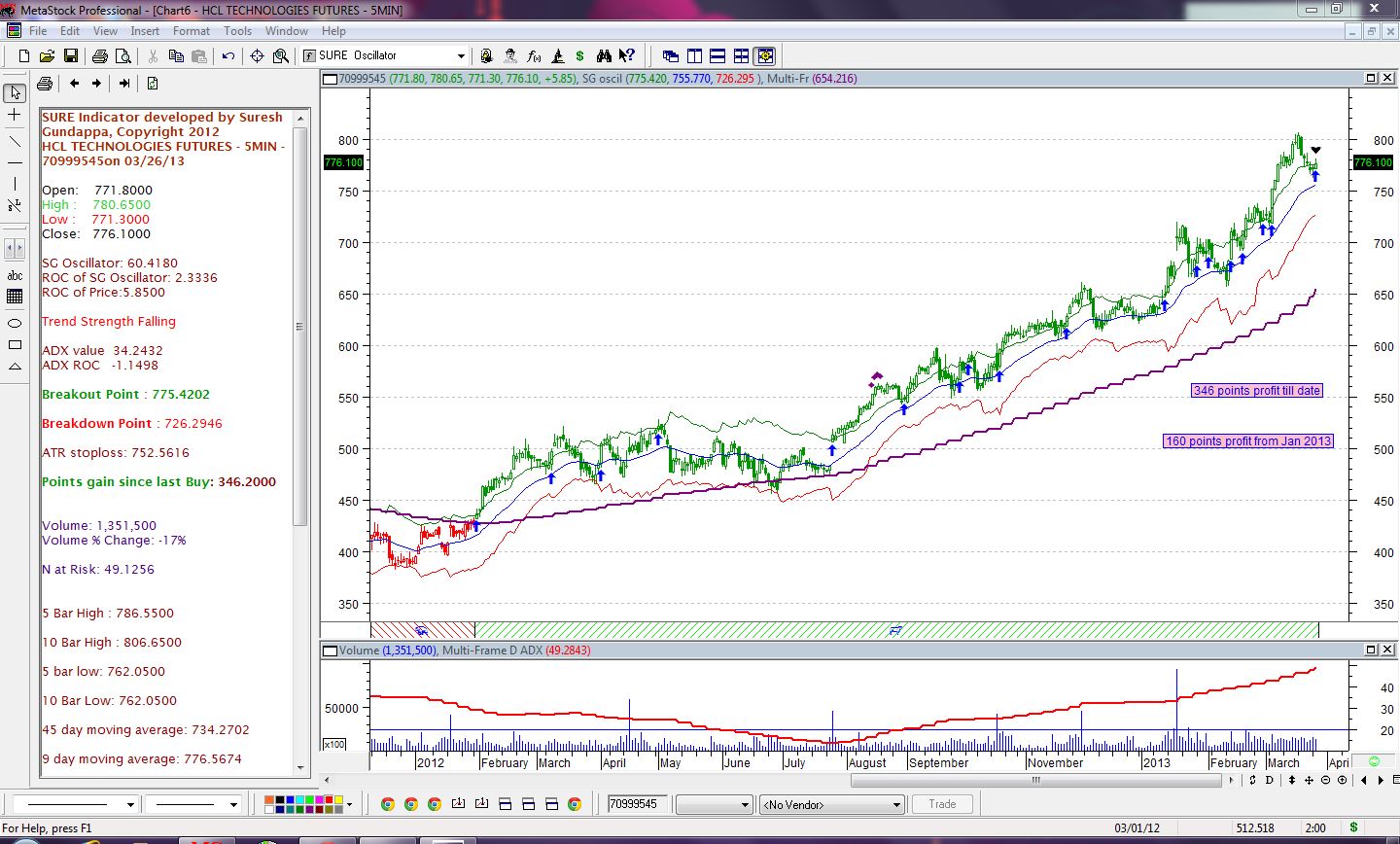Viewport: 1400px width, 844px height.
Task: Open the grid table tool
Action: tap(15, 297)
